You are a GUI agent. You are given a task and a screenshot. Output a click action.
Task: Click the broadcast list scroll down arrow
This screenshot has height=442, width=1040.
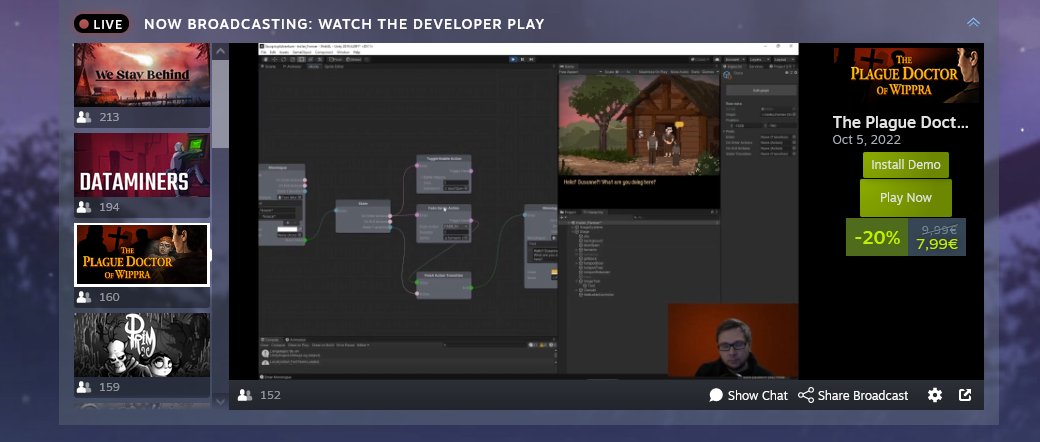coord(221,402)
